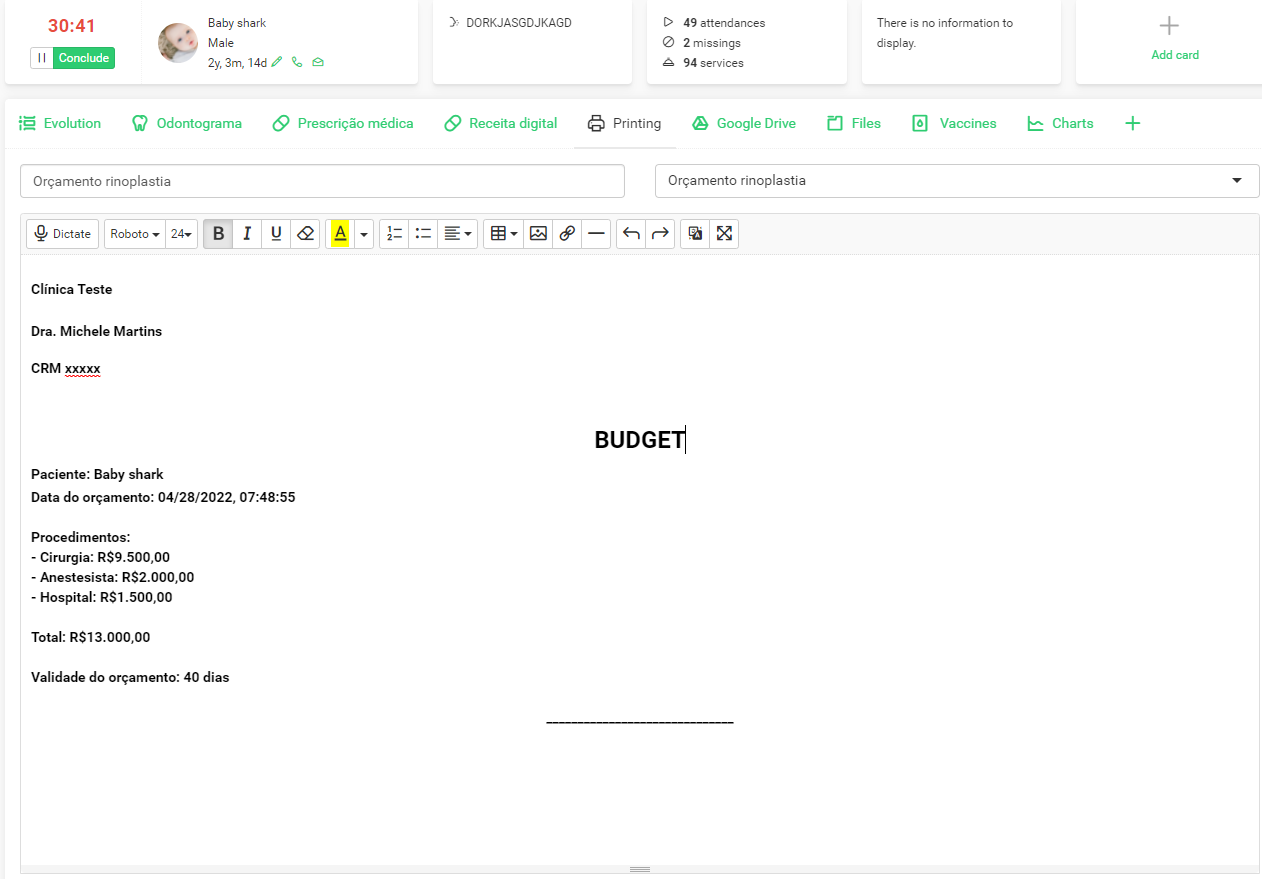Viewport: 1262px width, 879px height.
Task: Select the Printing tab
Action: (x=624, y=124)
